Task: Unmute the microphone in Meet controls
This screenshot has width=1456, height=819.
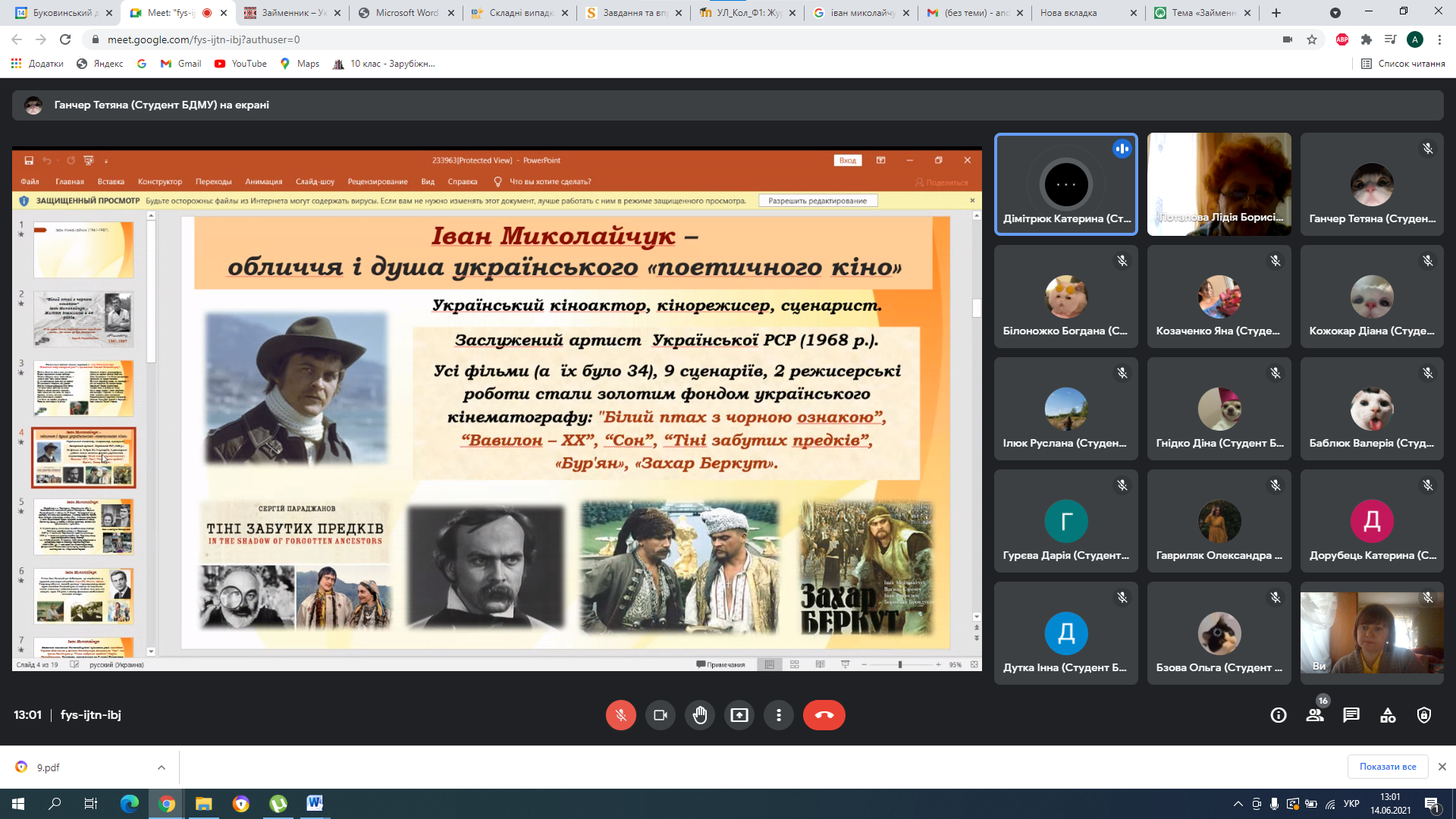Action: click(x=620, y=715)
